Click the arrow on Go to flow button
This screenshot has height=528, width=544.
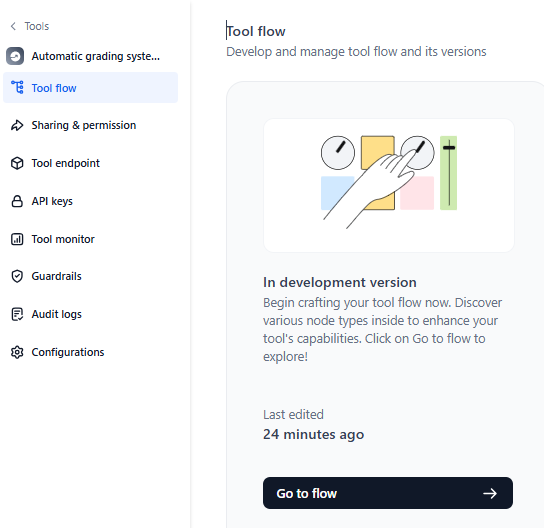click(x=490, y=493)
